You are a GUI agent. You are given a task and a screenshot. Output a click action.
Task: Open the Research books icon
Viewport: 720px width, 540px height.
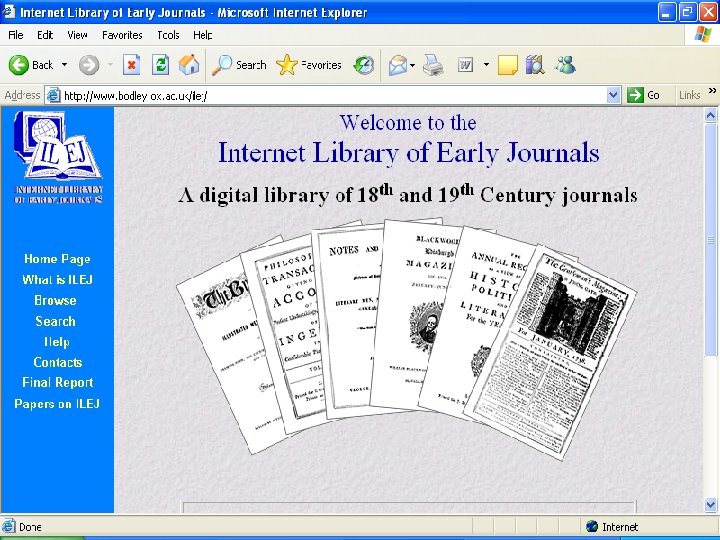tap(535, 65)
